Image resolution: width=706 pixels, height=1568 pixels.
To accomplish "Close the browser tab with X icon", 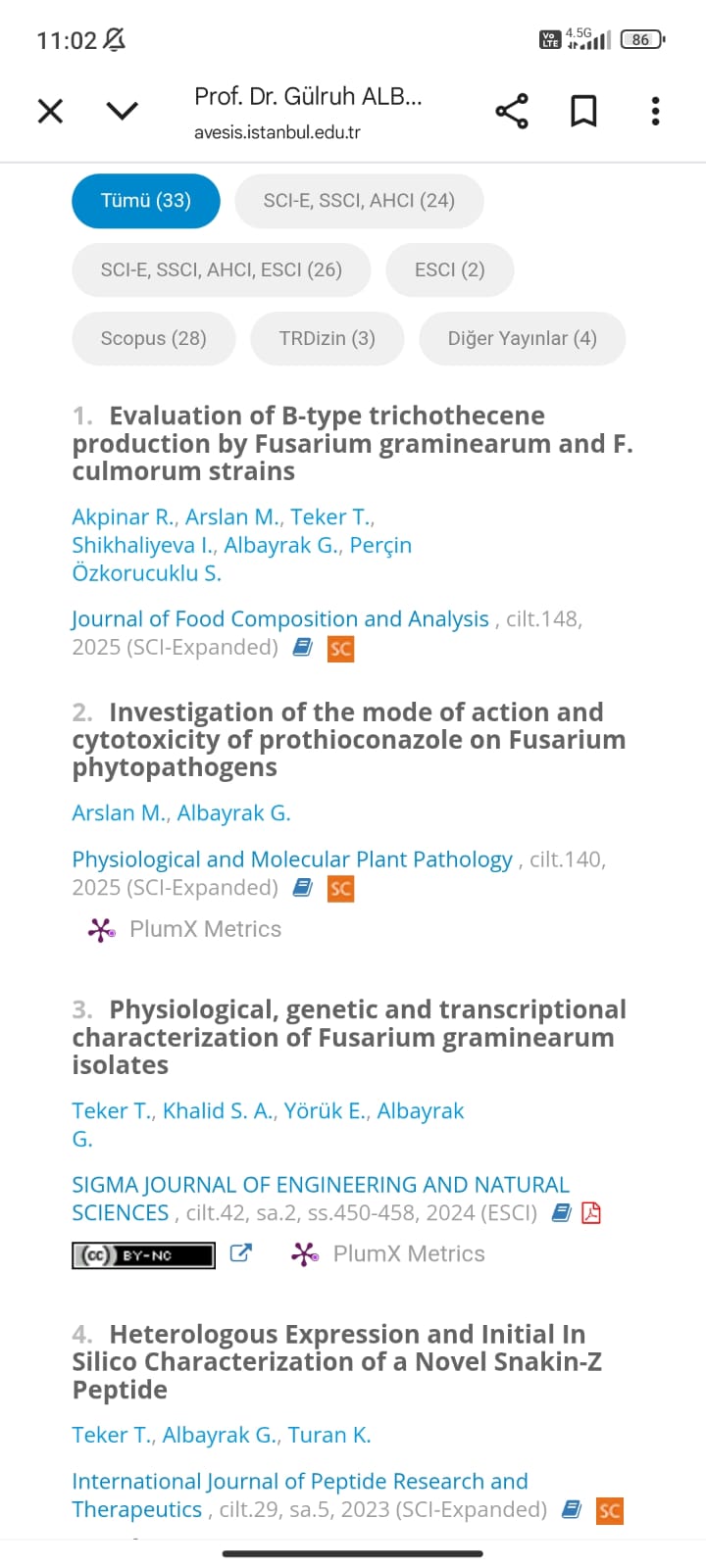I will click(x=50, y=111).
